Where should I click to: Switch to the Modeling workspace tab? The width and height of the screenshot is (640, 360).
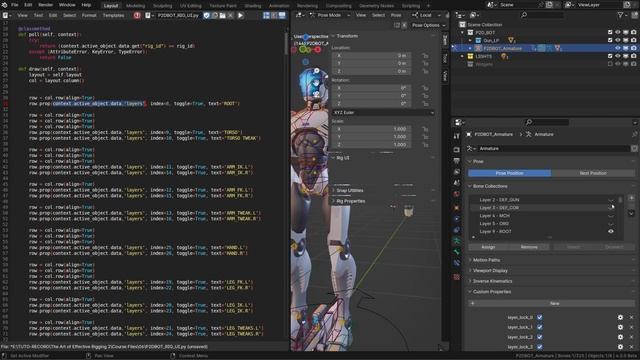pos(136,6)
